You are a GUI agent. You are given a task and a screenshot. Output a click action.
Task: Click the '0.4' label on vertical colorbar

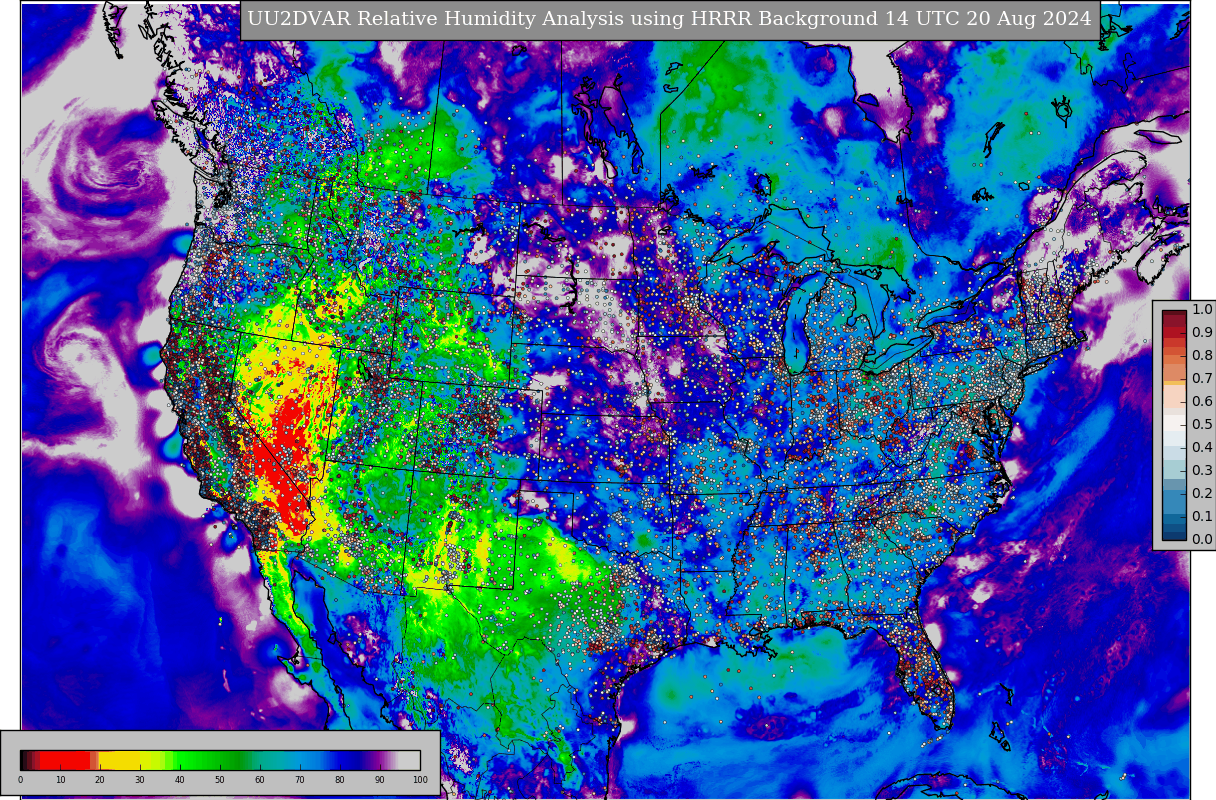click(x=1202, y=448)
